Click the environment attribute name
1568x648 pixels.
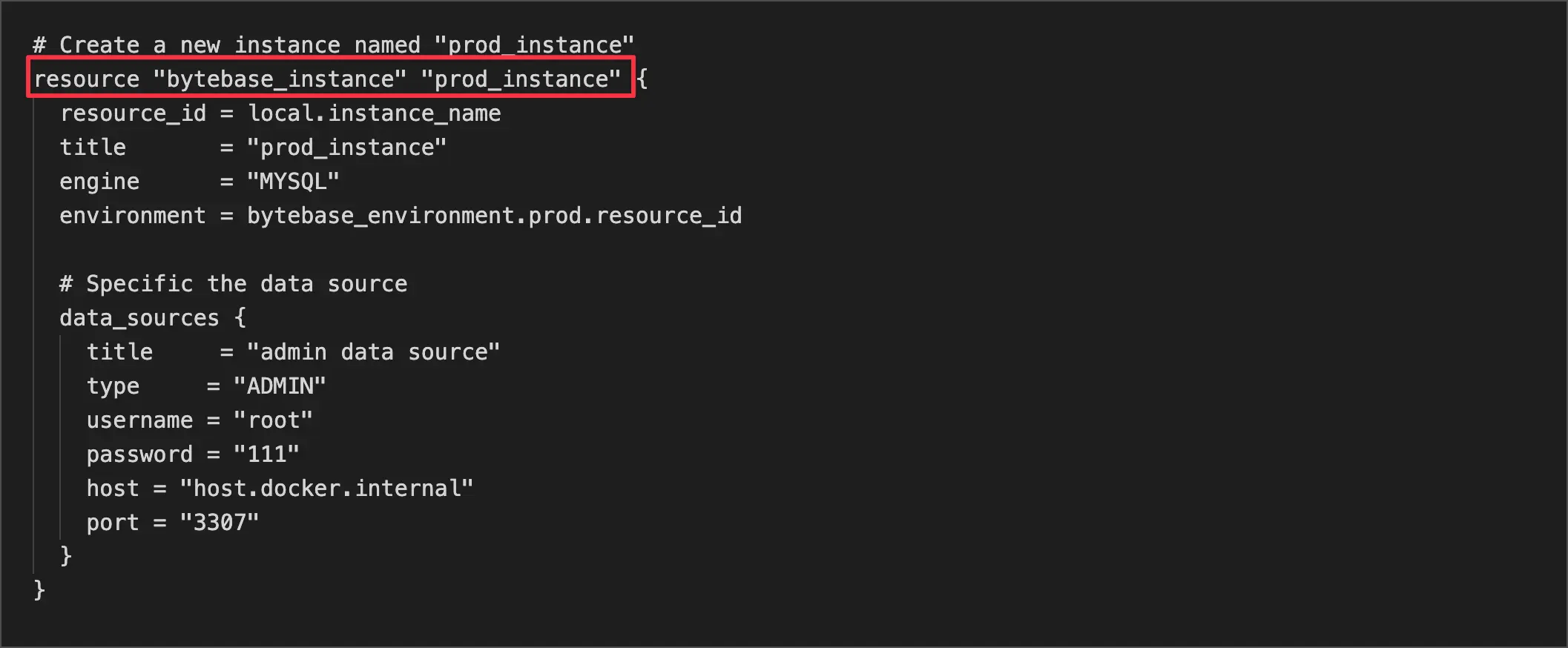133,216
